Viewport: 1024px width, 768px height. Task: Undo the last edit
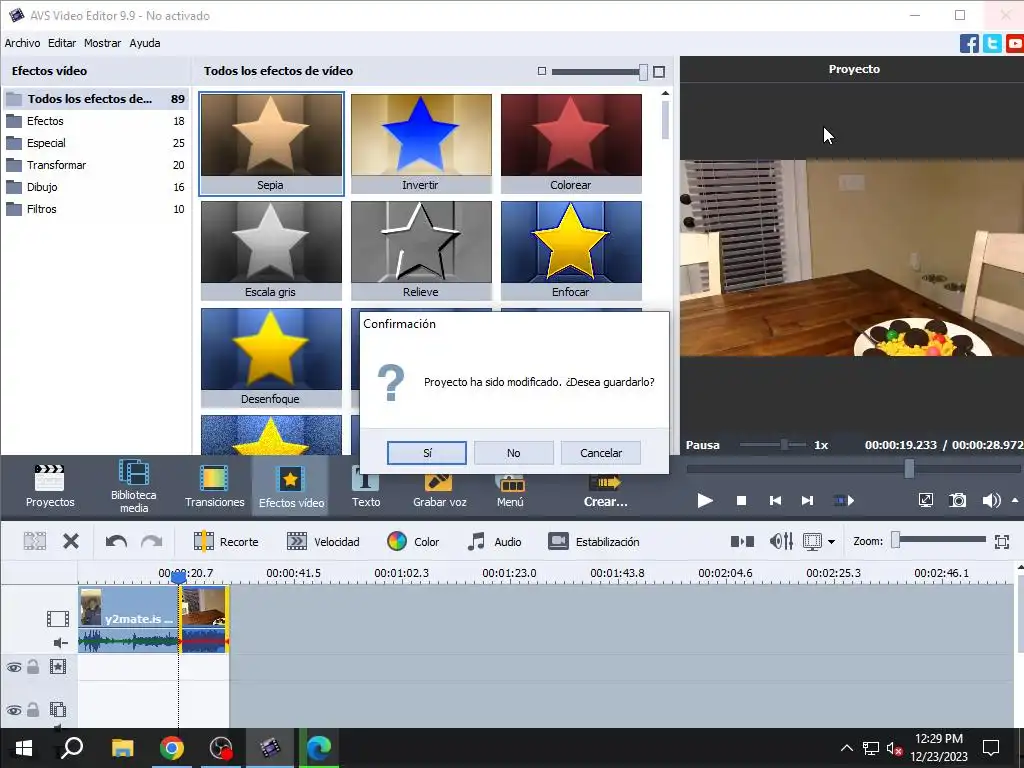tap(116, 541)
